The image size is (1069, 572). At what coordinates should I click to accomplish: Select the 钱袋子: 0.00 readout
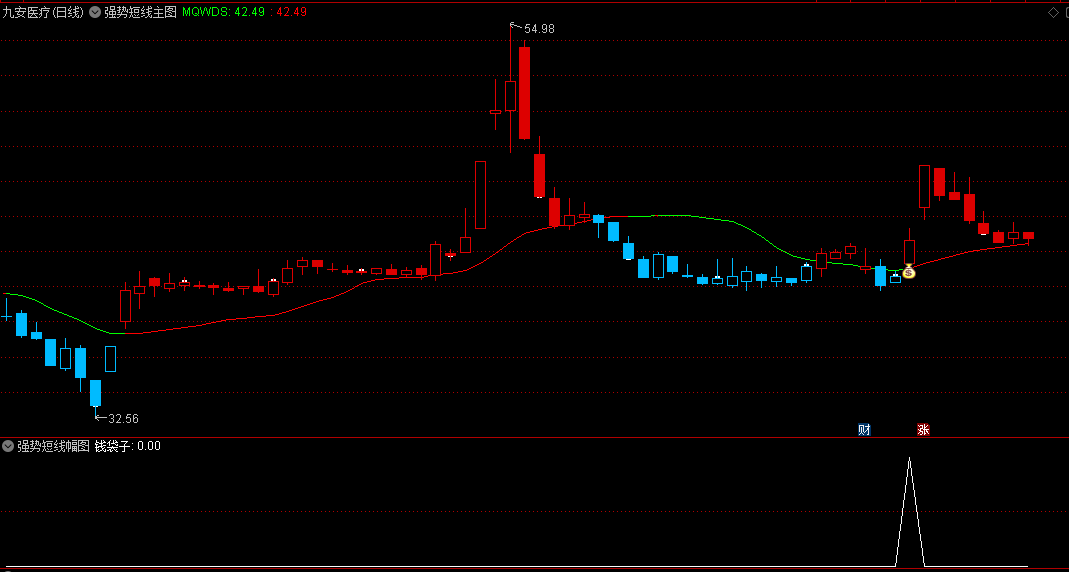tap(127, 447)
